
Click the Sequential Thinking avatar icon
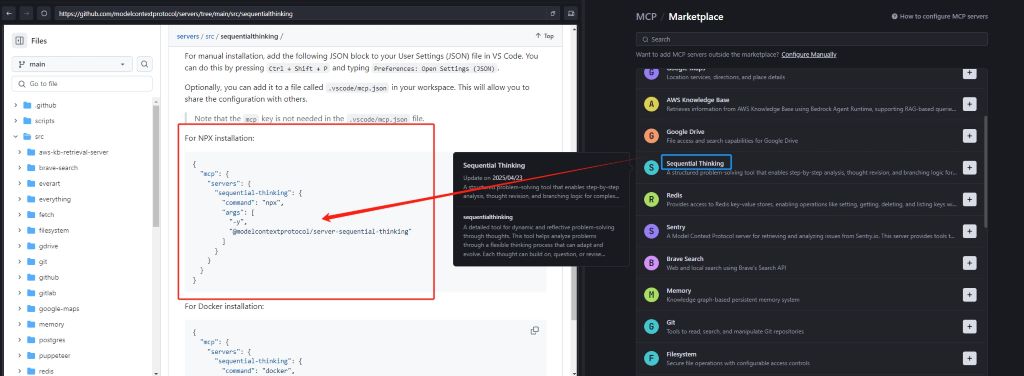(651, 168)
